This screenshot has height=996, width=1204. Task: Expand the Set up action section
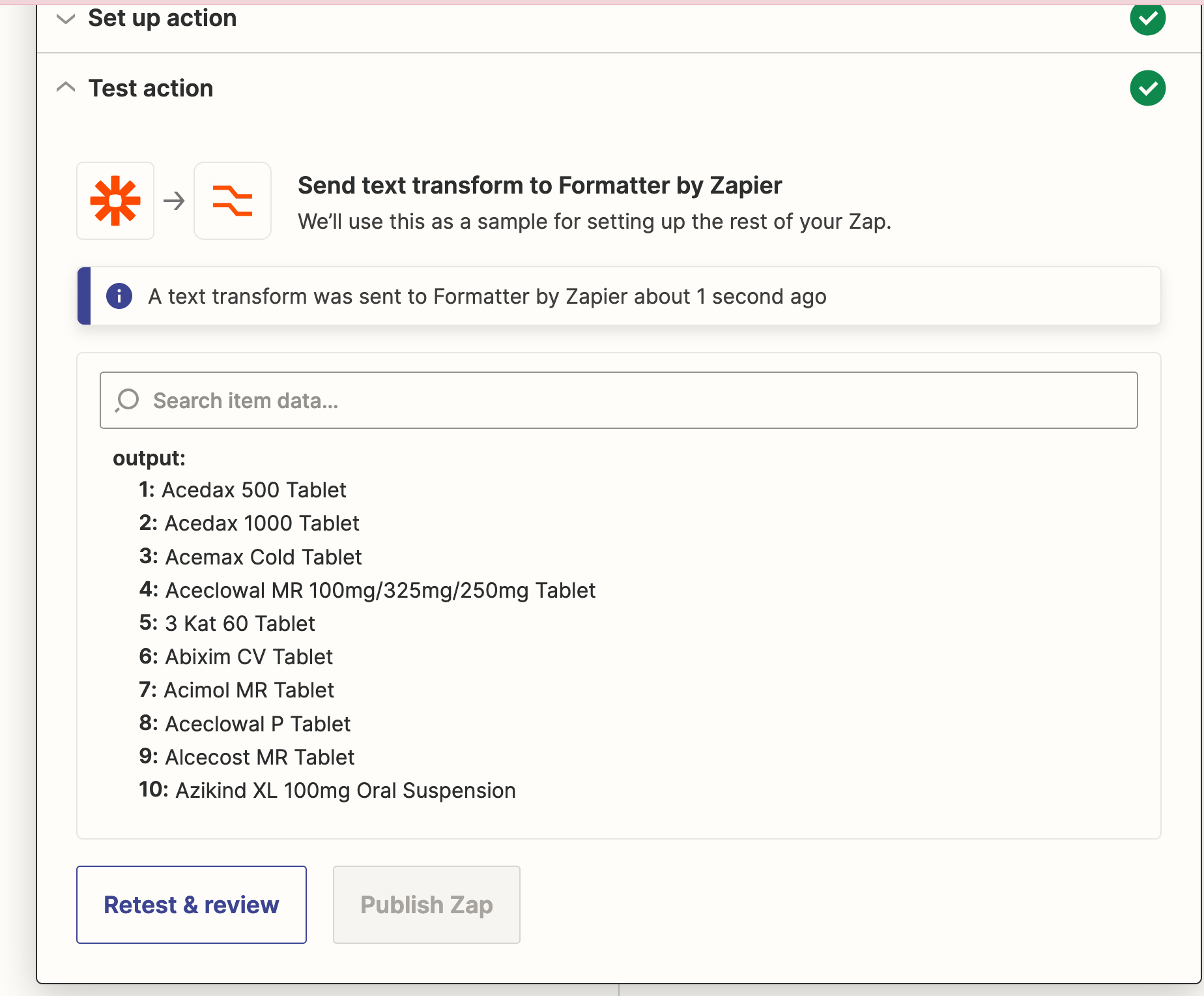coord(66,19)
